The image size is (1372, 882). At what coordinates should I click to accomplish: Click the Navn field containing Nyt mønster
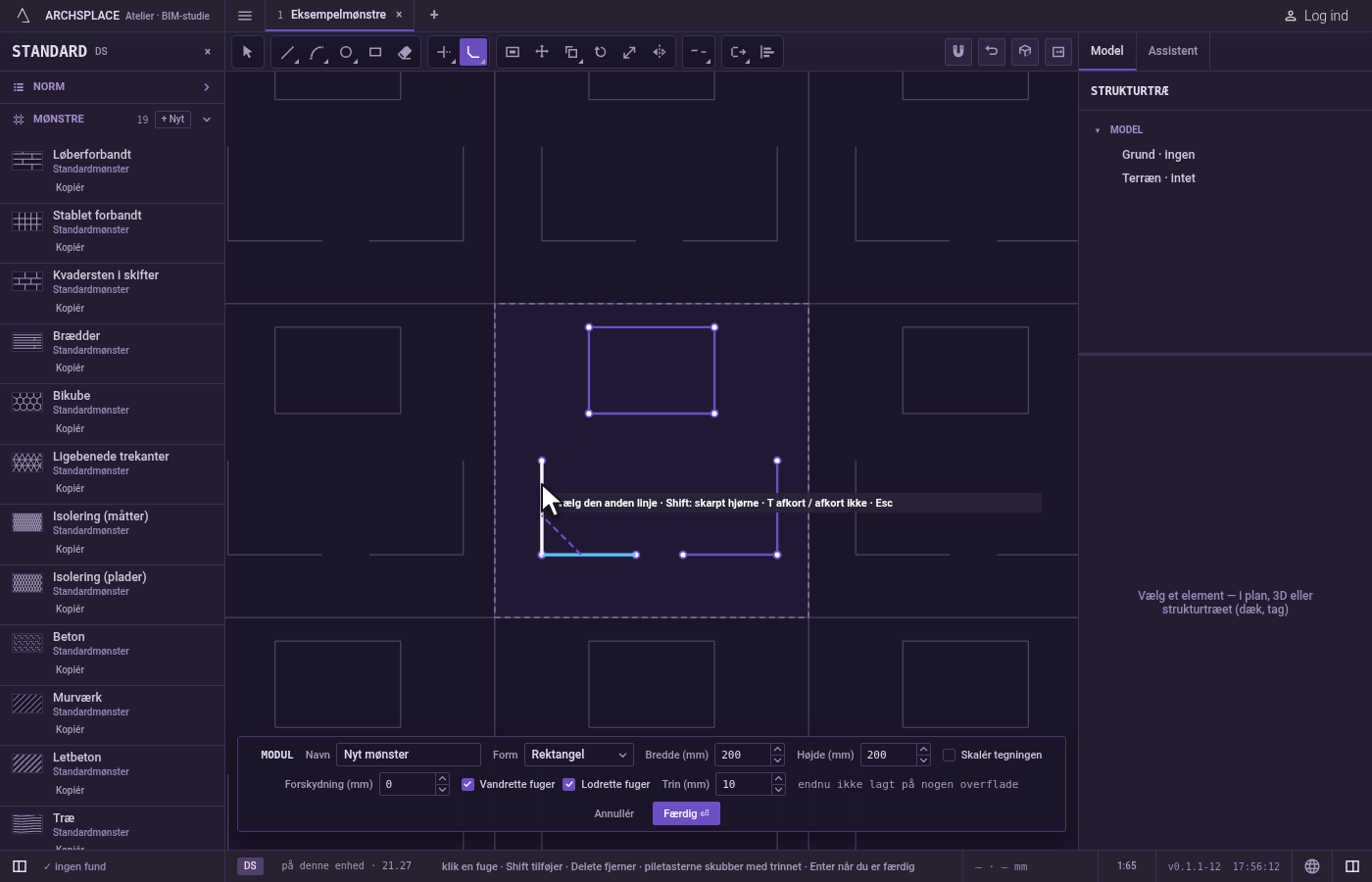409,755
